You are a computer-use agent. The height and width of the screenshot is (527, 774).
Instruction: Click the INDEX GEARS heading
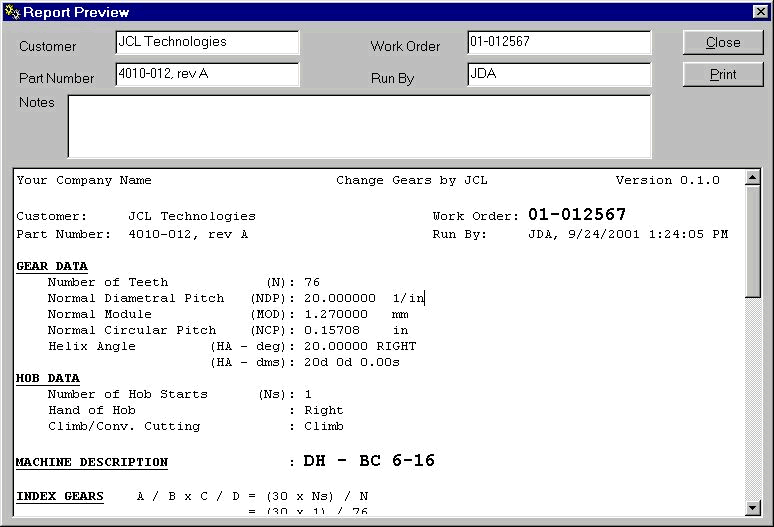click(x=60, y=496)
